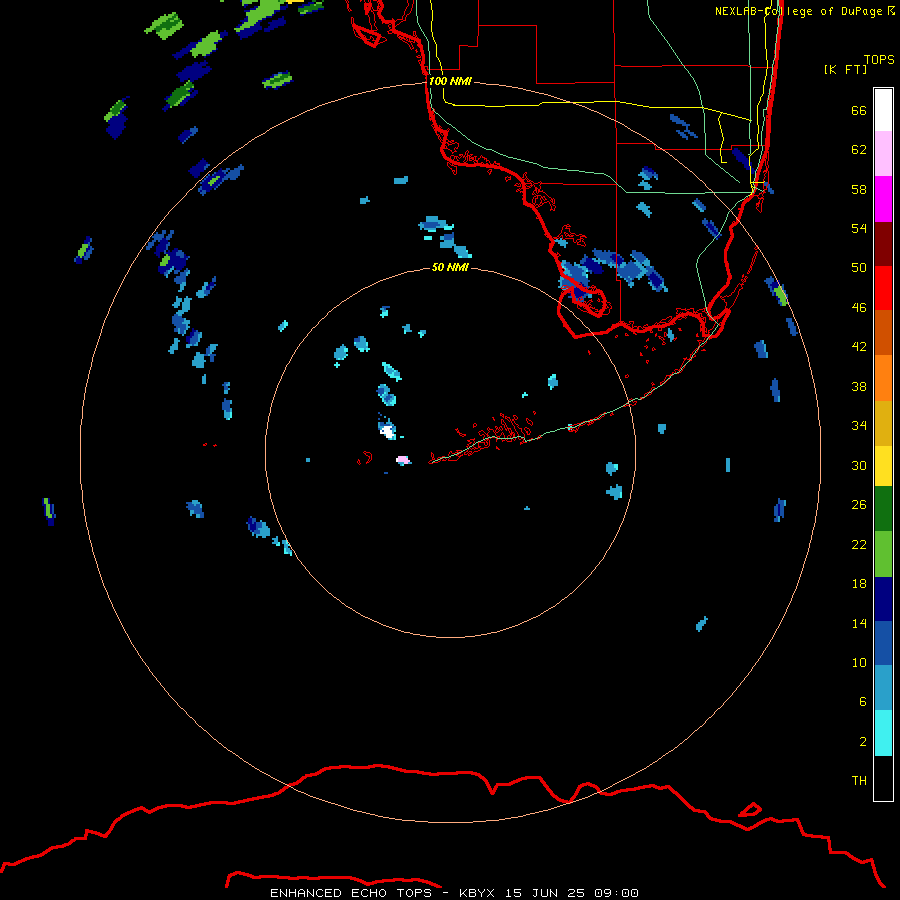900x900 pixels.
Task: Click the light green legend swatch
Action: tap(883, 554)
